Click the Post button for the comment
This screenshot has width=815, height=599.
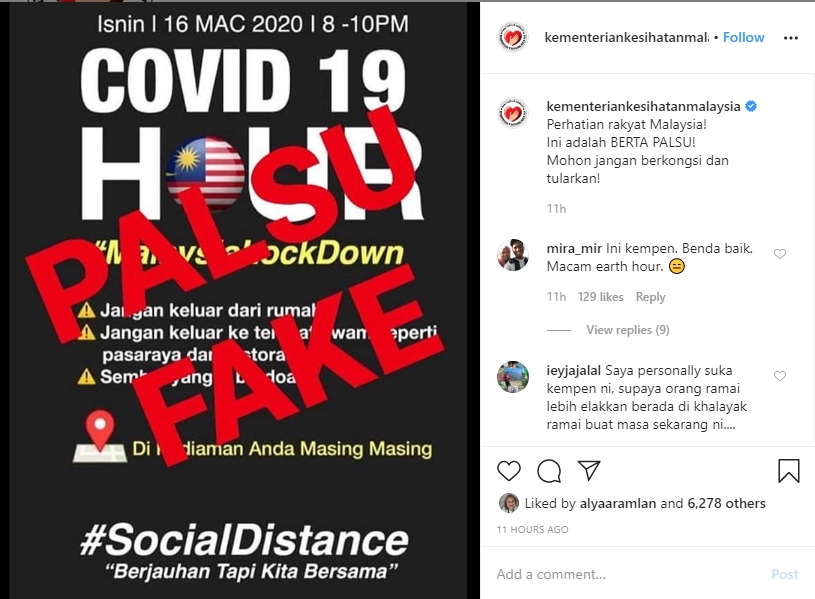coord(784,574)
